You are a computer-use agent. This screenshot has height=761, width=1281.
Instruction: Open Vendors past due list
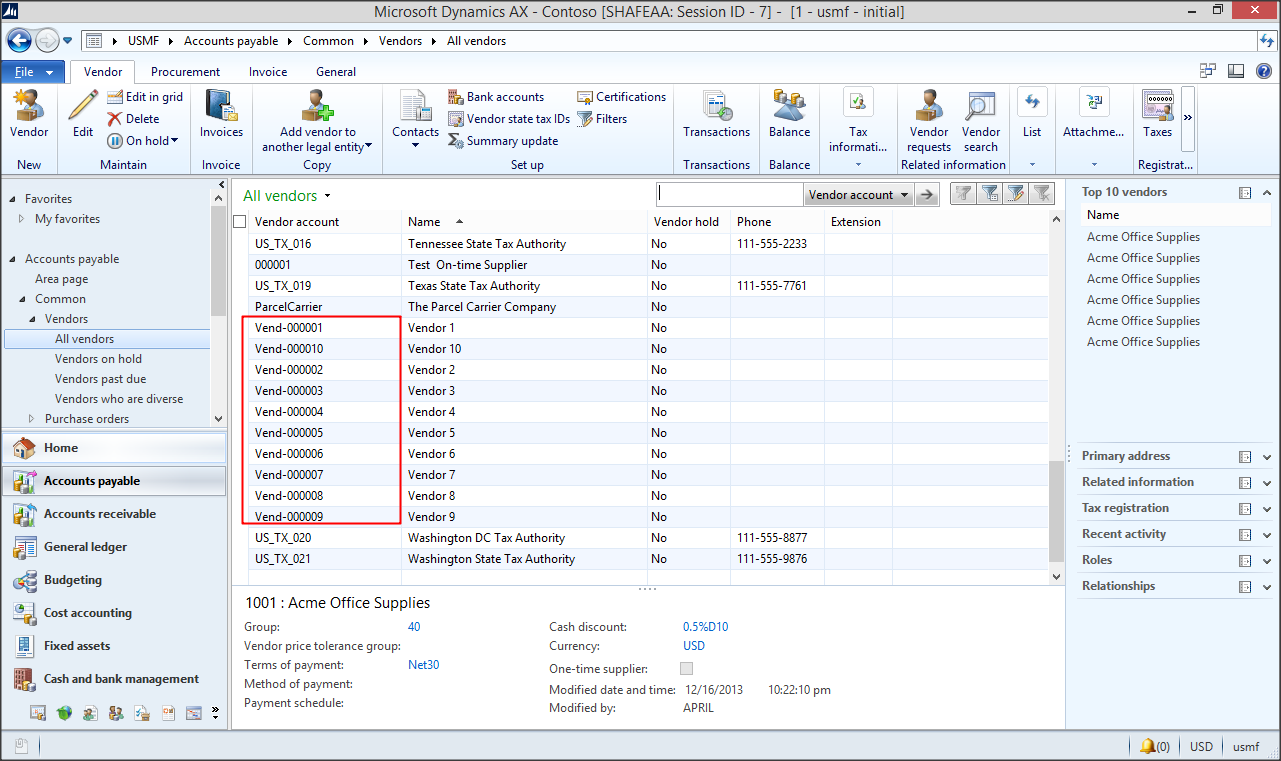click(x=100, y=379)
